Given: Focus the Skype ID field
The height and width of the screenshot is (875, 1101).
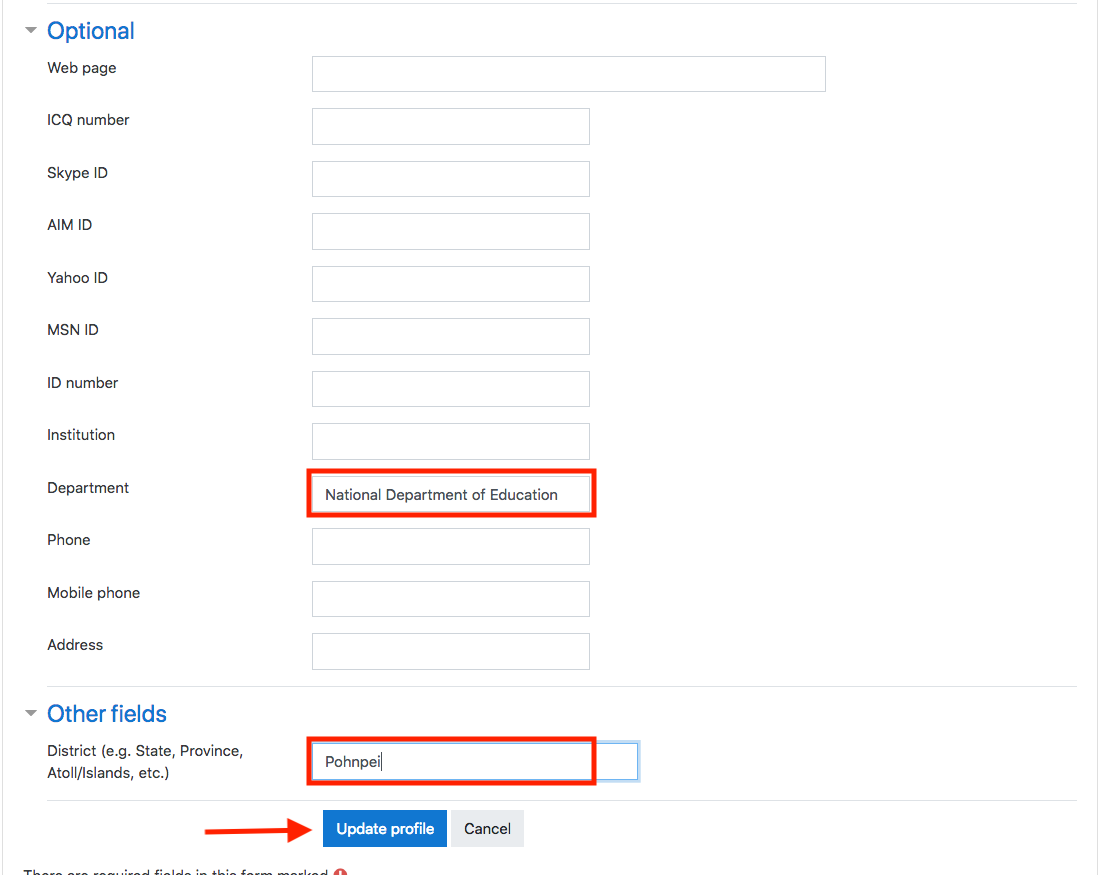Looking at the screenshot, I should click(451, 179).
